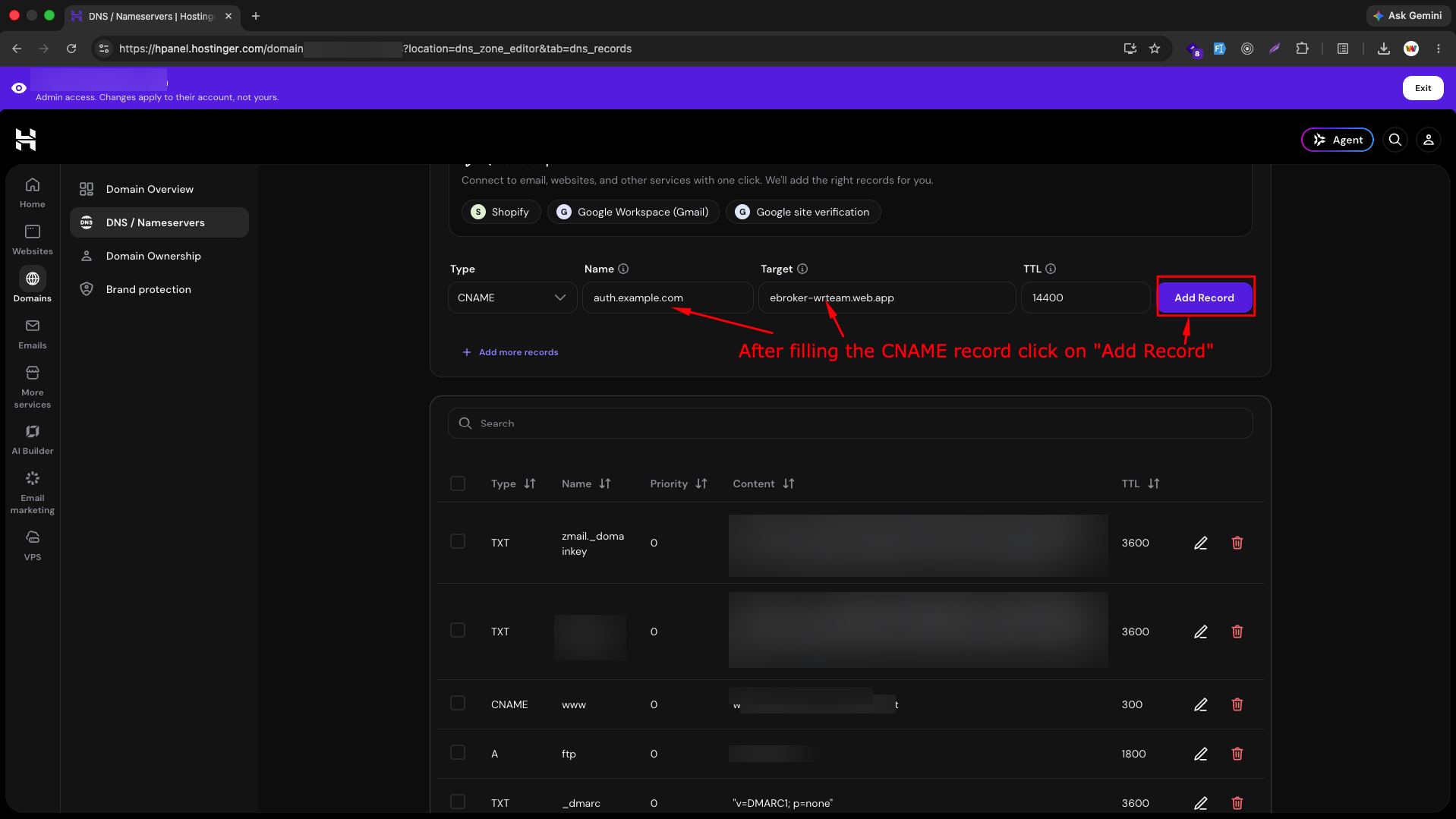Viewport: 1456px width, 819px height.
Task: Select the ftp A record checkbox
Action: click(458, 752)
